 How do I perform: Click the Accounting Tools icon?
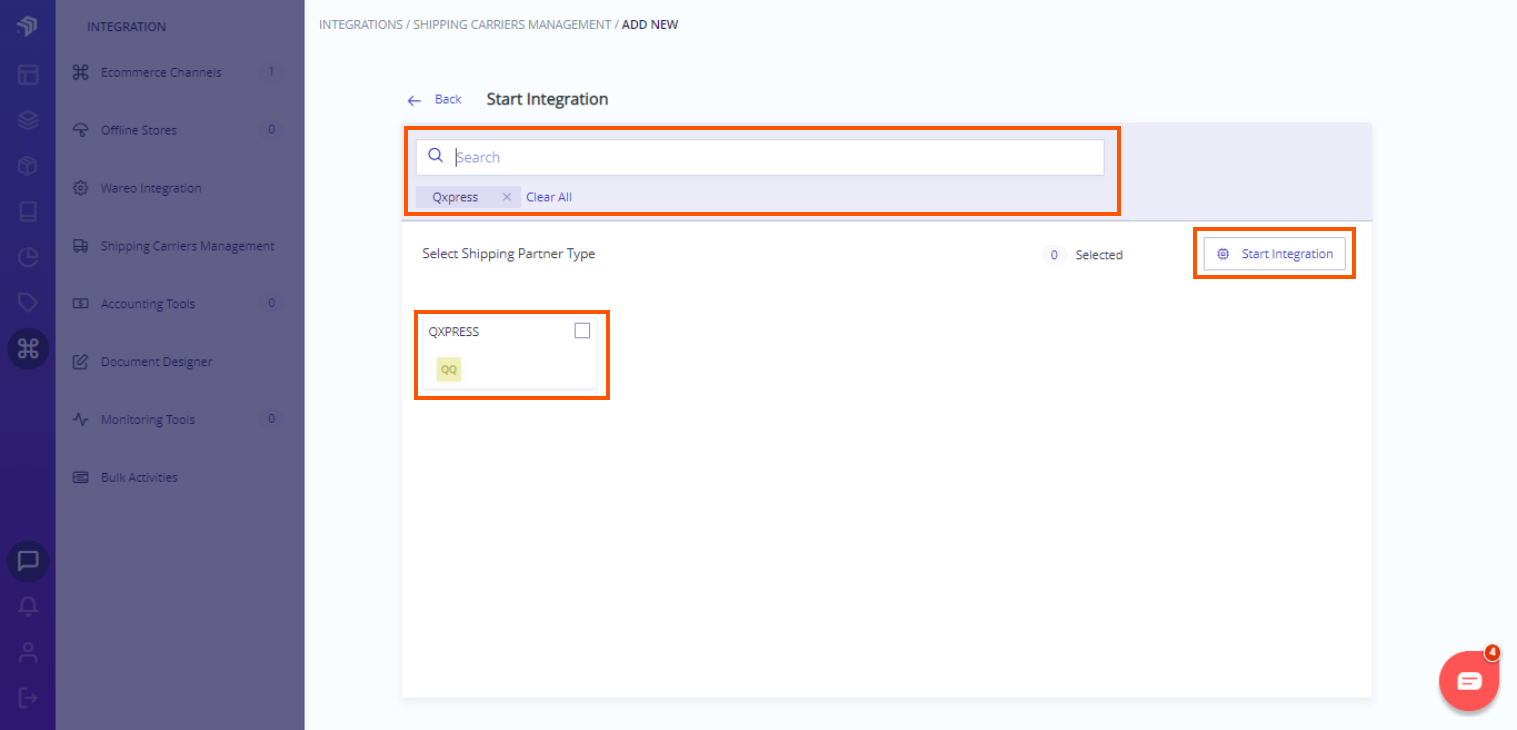[x=81, y=304]
